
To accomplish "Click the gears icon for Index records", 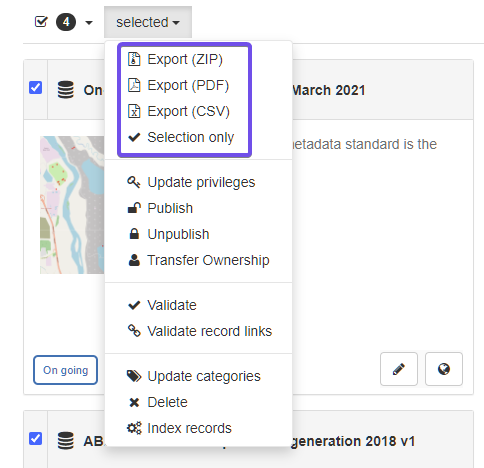I will [x=134, y=428].
